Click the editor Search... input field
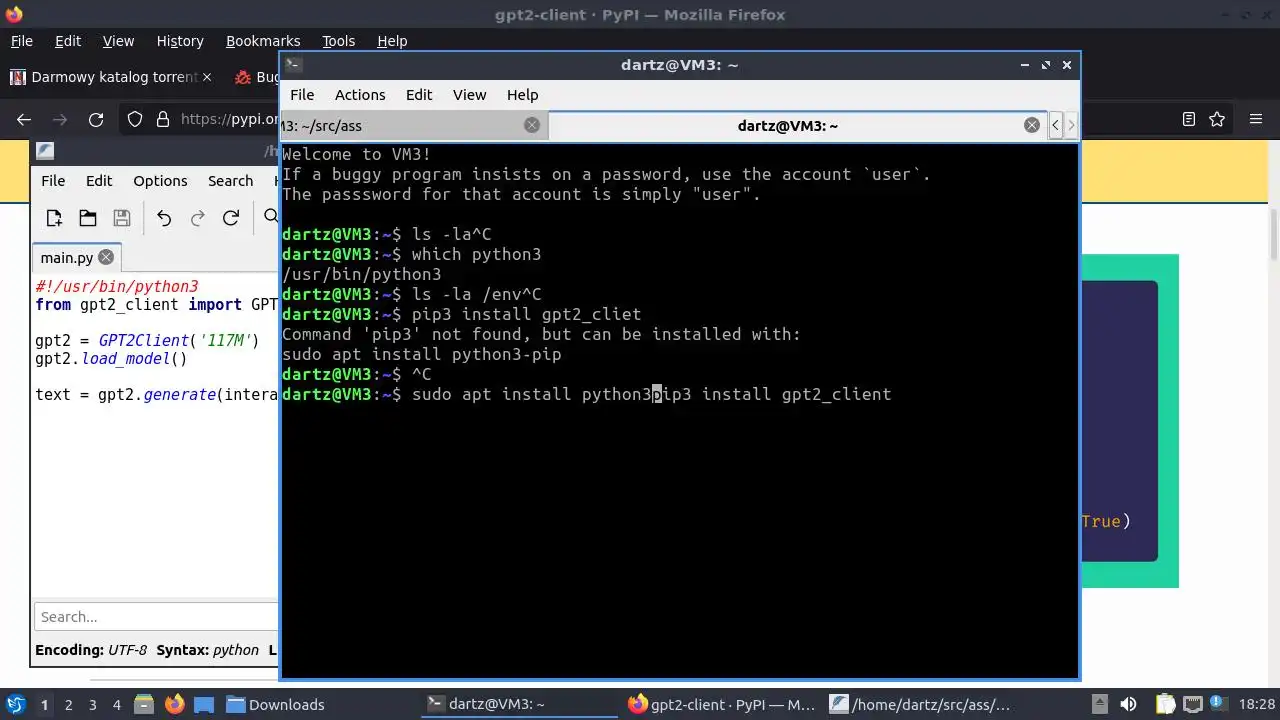1280x720 pixels. coord(156,617)
